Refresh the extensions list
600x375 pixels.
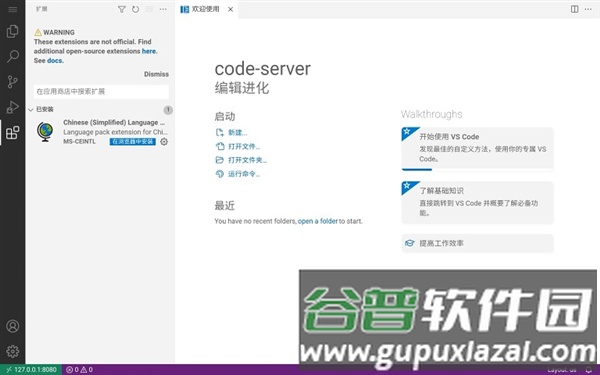[x=135, y=9]
